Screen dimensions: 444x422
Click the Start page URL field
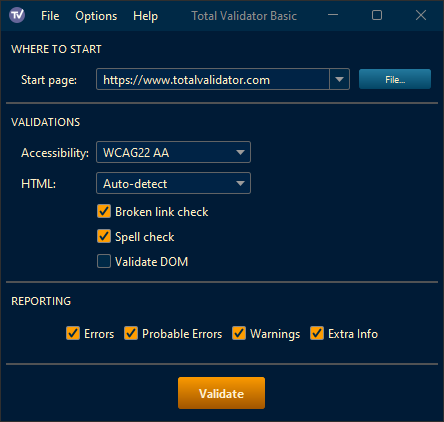tap(213, 79)
